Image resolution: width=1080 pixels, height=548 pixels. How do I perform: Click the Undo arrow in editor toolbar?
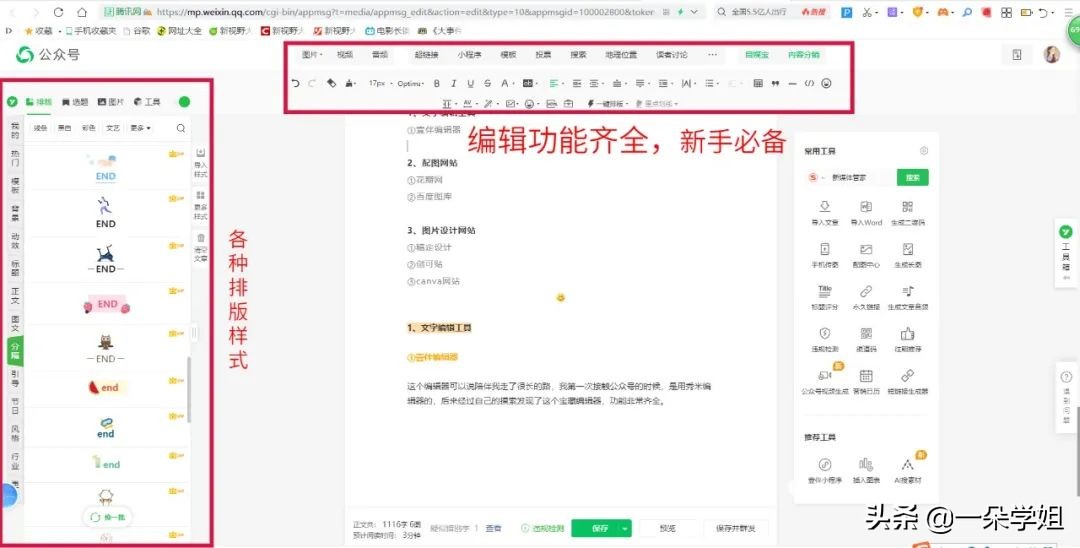[295, 83]
